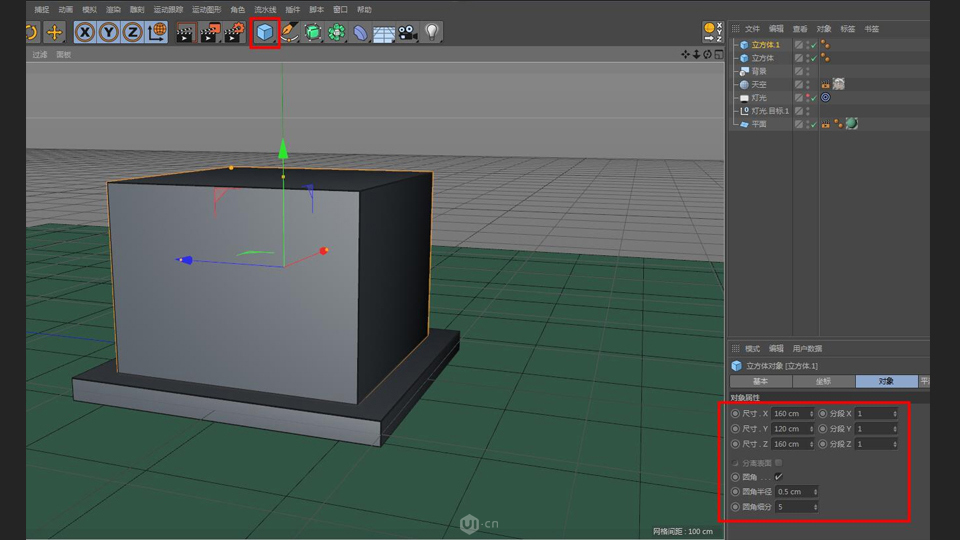Image resolution: width=960 pixels, height=540 pixels.
Task: Toggle the X axis lock
Action: (85, 33)
